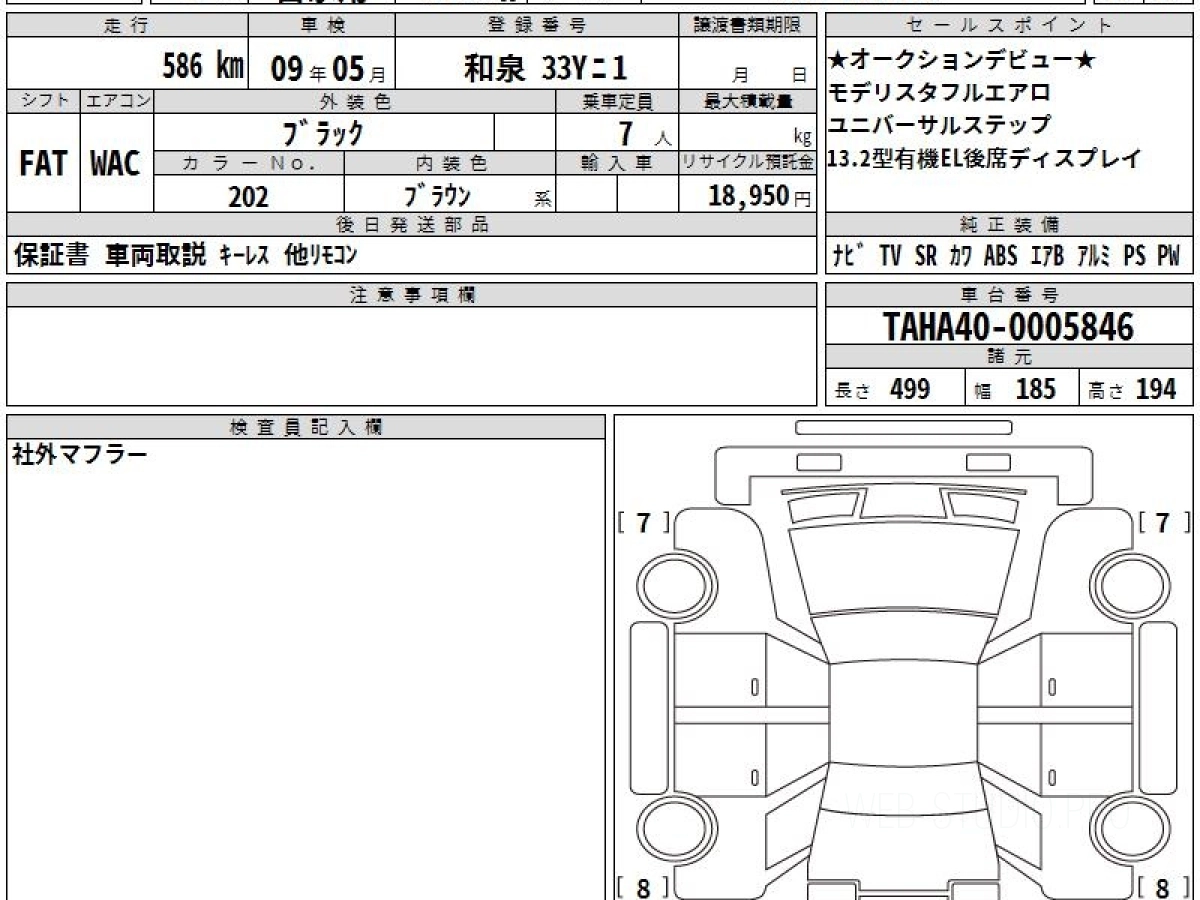1200x900 pixels.
Task: Select アルミ alloy wheel code
Action: point(1094,256)
